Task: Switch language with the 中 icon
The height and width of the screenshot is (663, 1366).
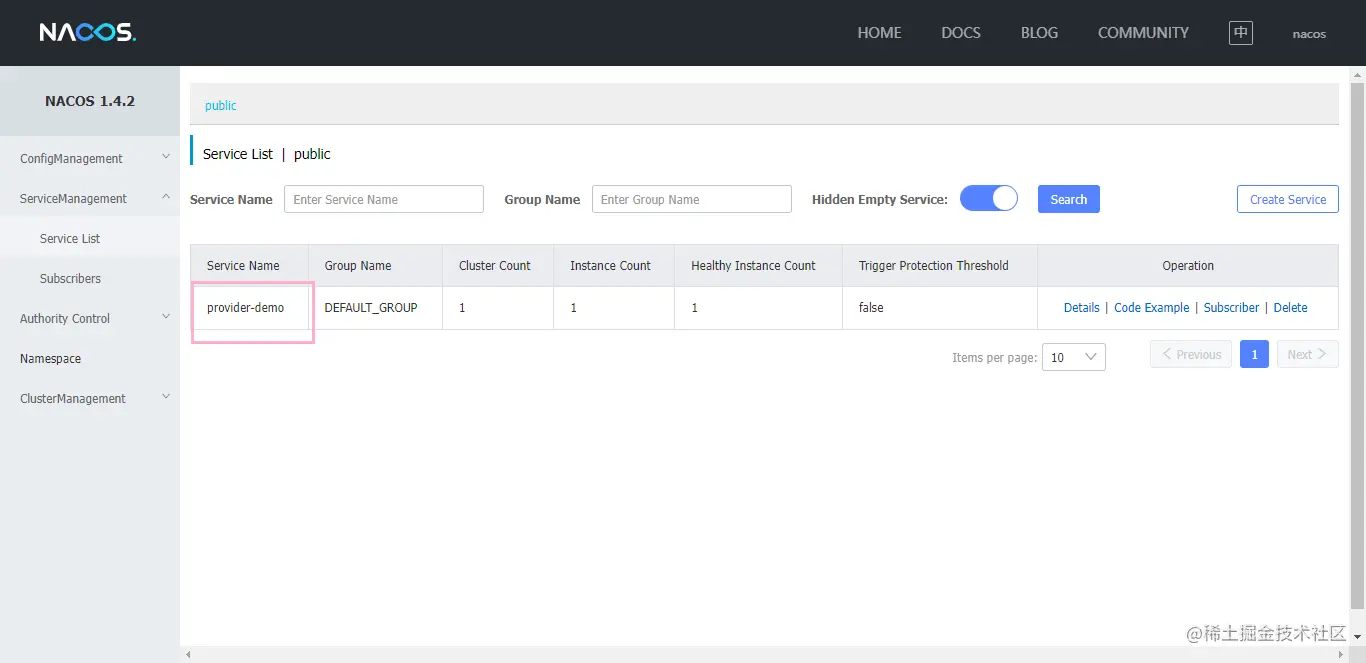Action: pos(1240,33)
